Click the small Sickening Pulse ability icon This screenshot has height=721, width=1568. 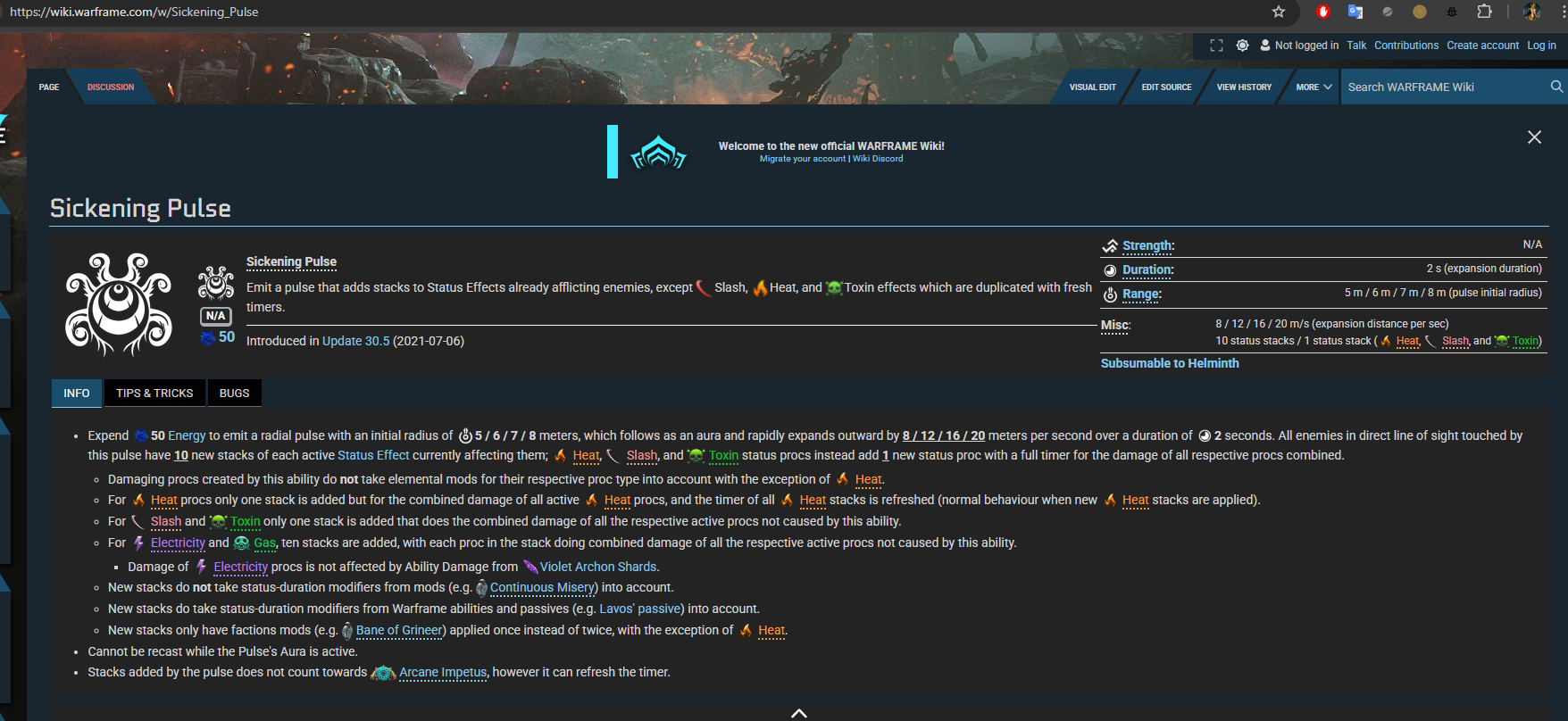[x=216, y=283]
